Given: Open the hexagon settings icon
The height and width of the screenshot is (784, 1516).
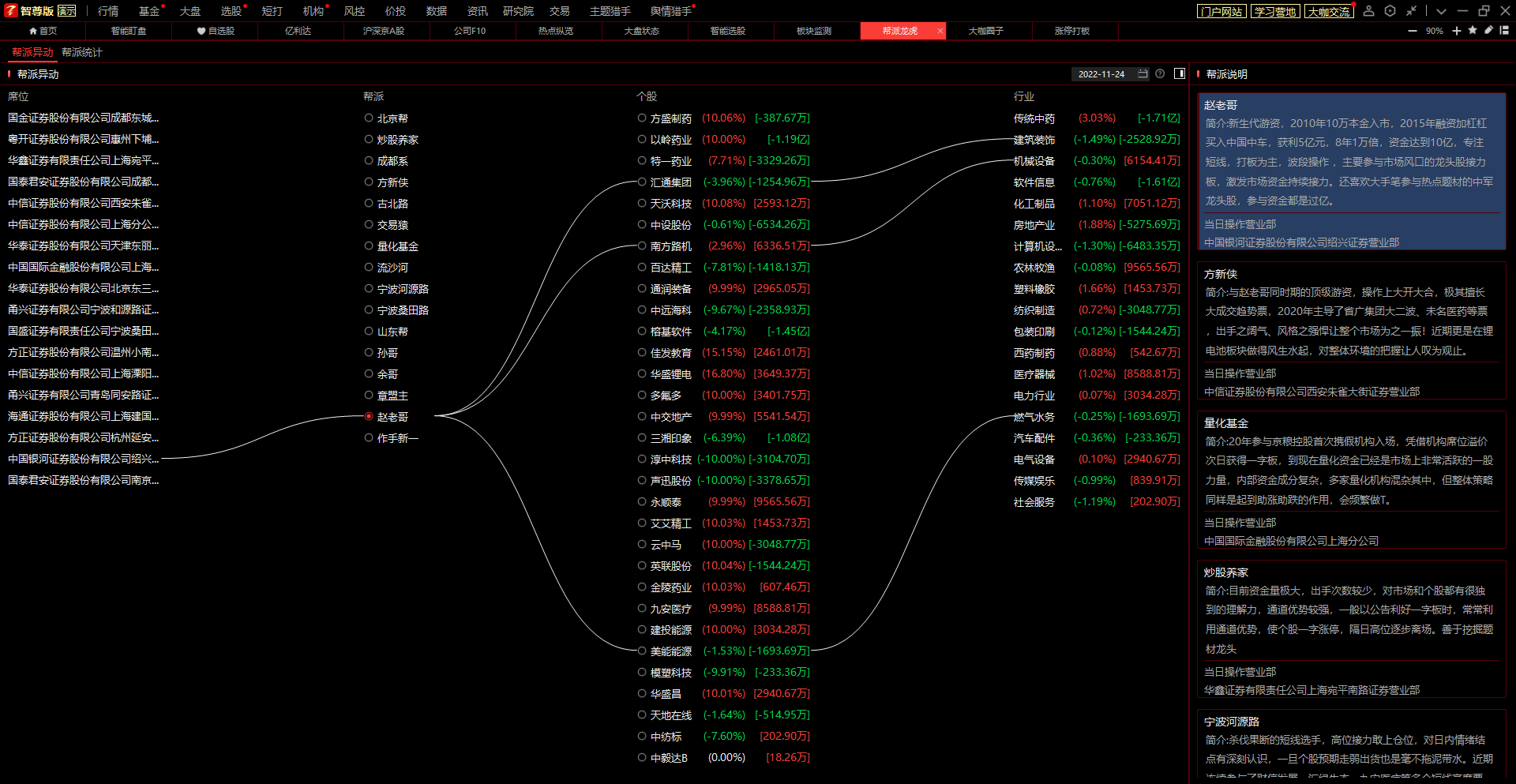Looking at the screenshot, I should [x=1390, y=11].
